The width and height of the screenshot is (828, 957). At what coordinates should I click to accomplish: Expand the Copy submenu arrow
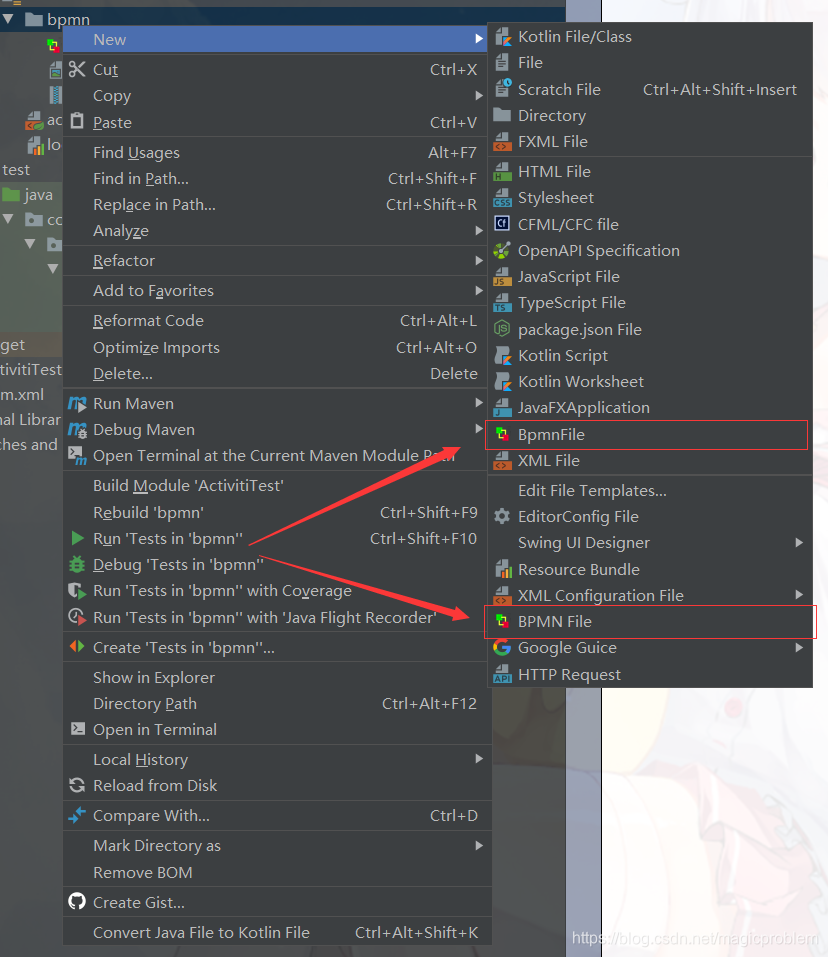(x=479, y=96)
